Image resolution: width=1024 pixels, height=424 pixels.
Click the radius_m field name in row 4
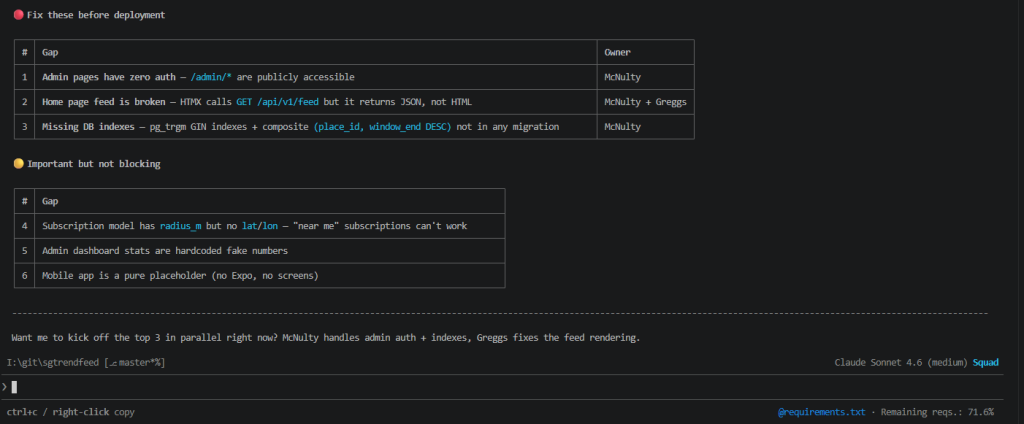click(x=182, y=226)
